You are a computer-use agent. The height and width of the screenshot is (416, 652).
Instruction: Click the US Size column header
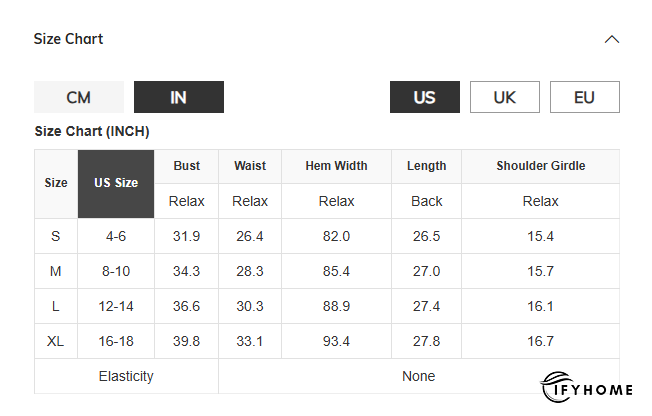pos(116,184)
